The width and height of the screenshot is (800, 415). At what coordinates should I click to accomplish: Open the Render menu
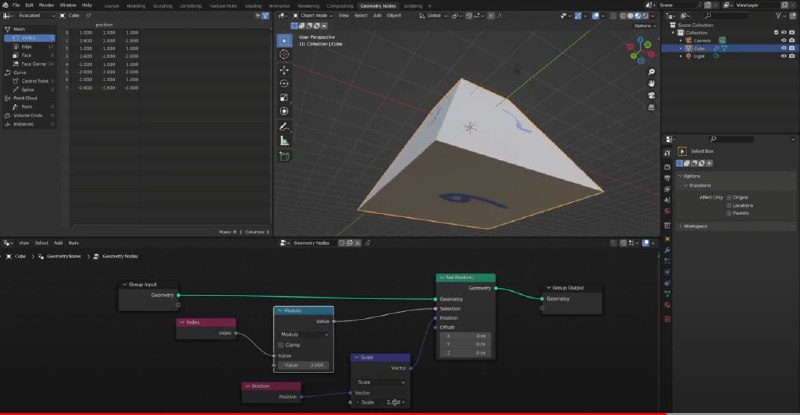[46, 5]
